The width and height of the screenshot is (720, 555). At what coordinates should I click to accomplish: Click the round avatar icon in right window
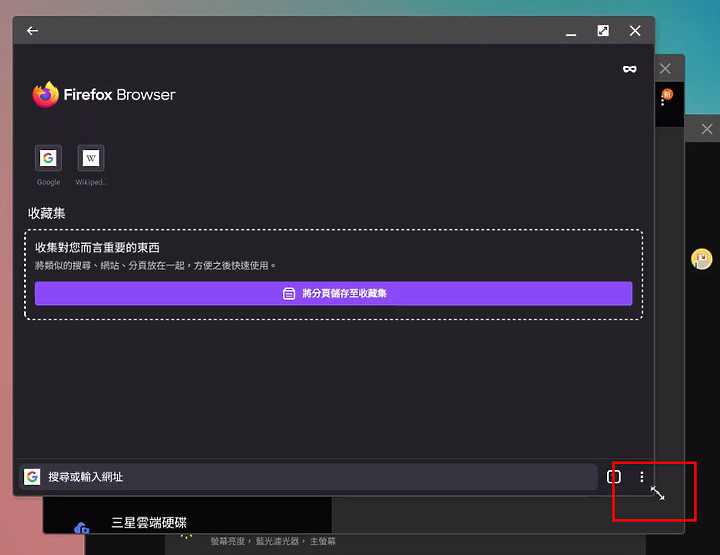(702, 259)
